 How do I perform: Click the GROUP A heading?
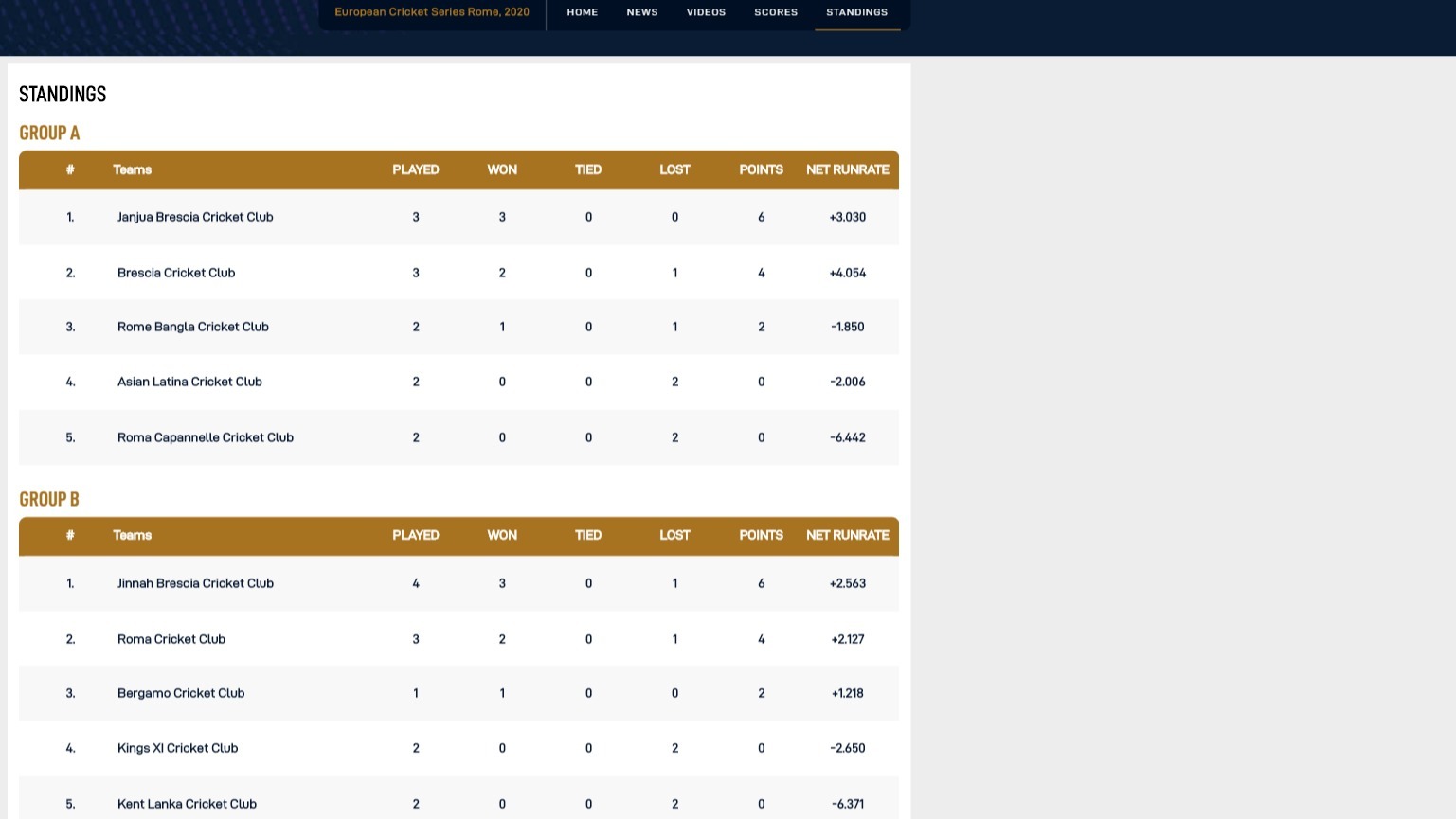pos(49,133)
